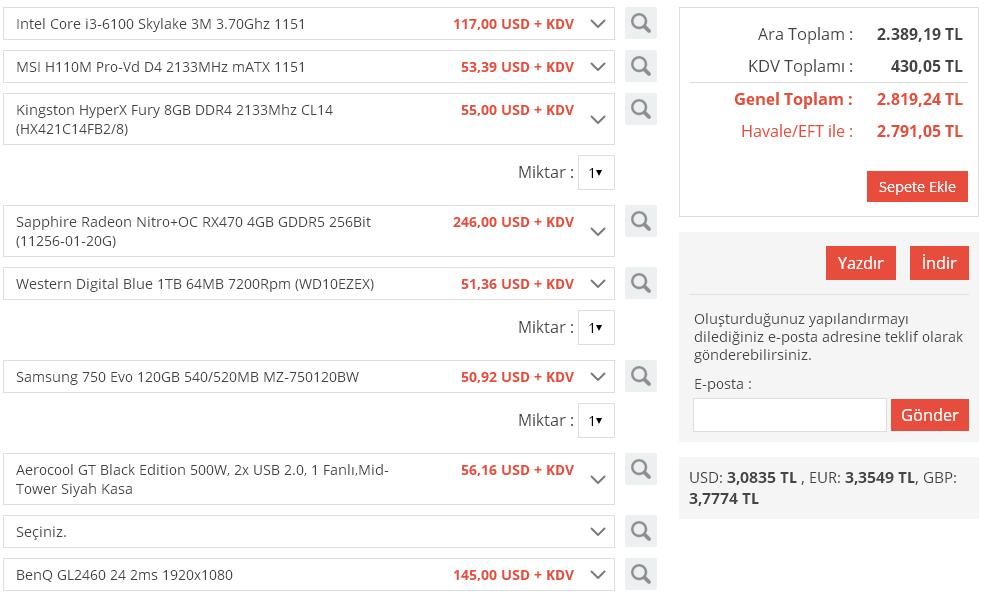This screenshot has width=984, height=594.
Task: Open the Seçiniz selection dropdown
Action: 598,532
